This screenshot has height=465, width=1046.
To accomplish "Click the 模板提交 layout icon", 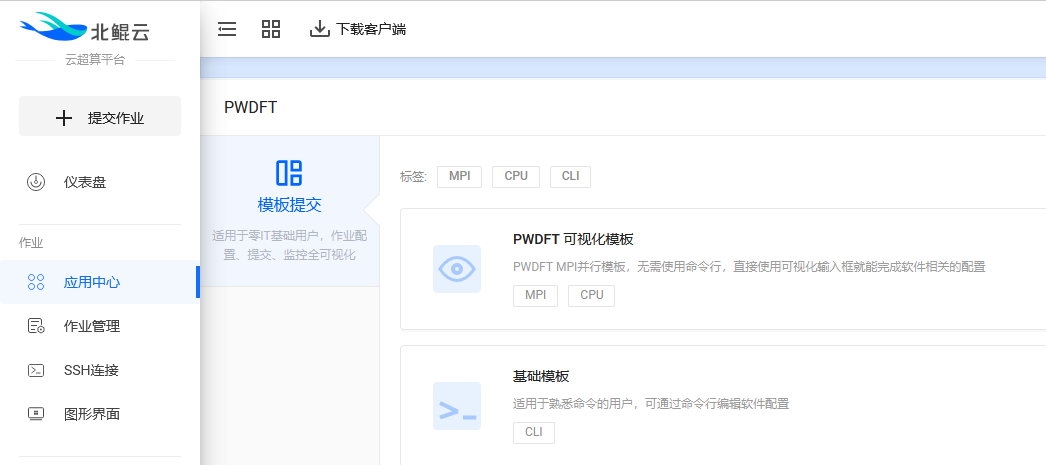I will [x=289, y=173].
